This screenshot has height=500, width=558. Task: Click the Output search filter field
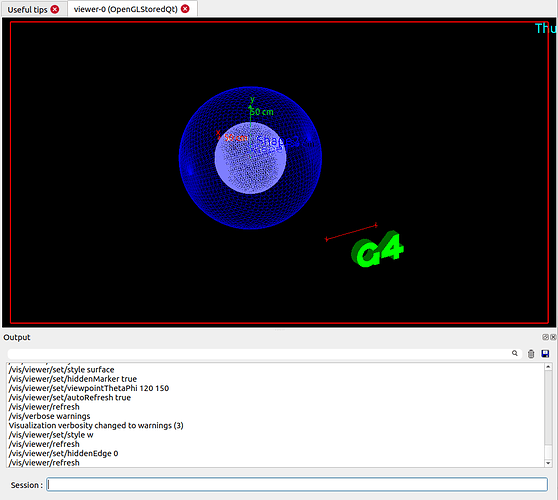[265, 354]
